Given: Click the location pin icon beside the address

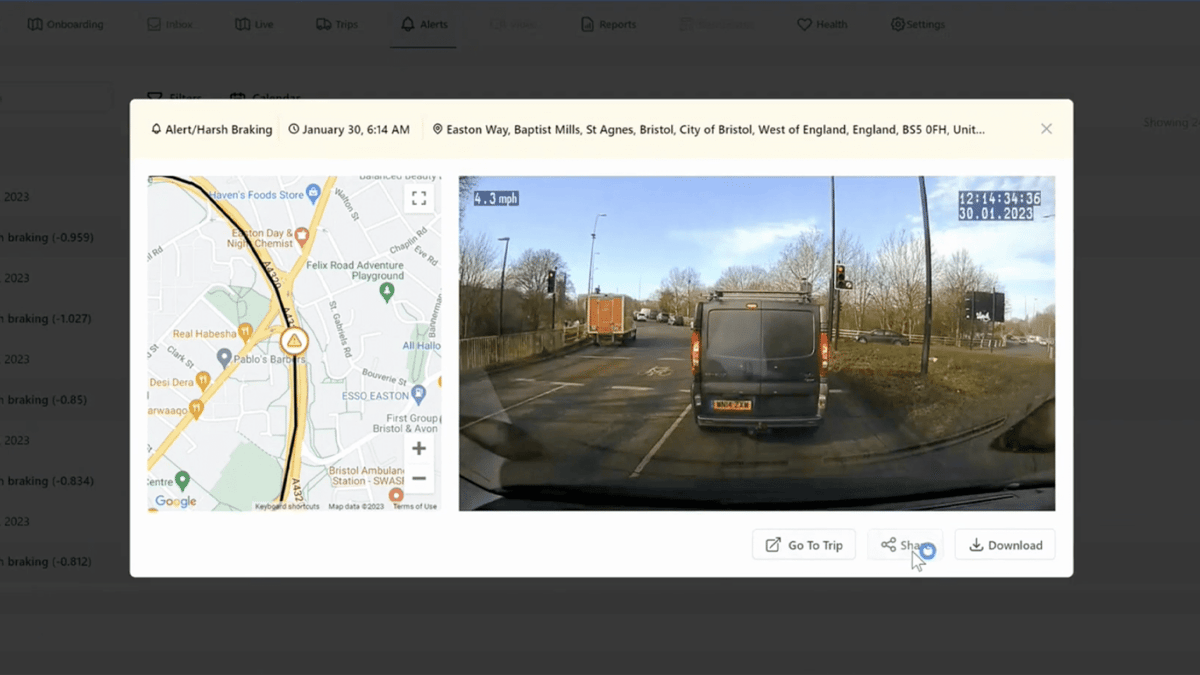Looking at the screenshot, I should coord(437,128).
